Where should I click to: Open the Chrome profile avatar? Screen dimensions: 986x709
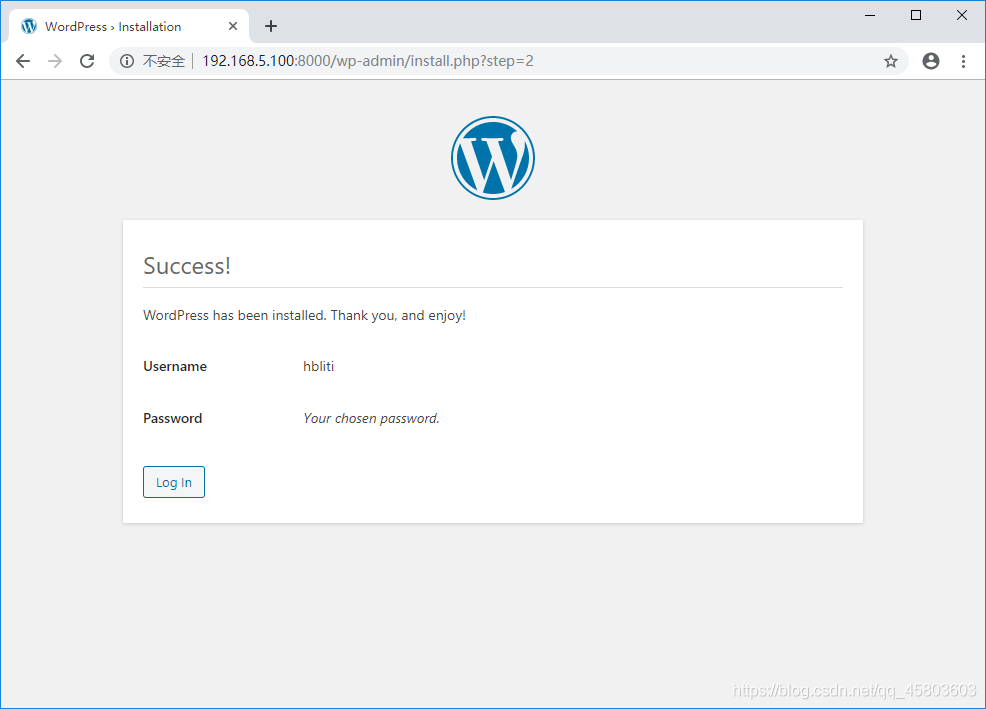point(931,61)
